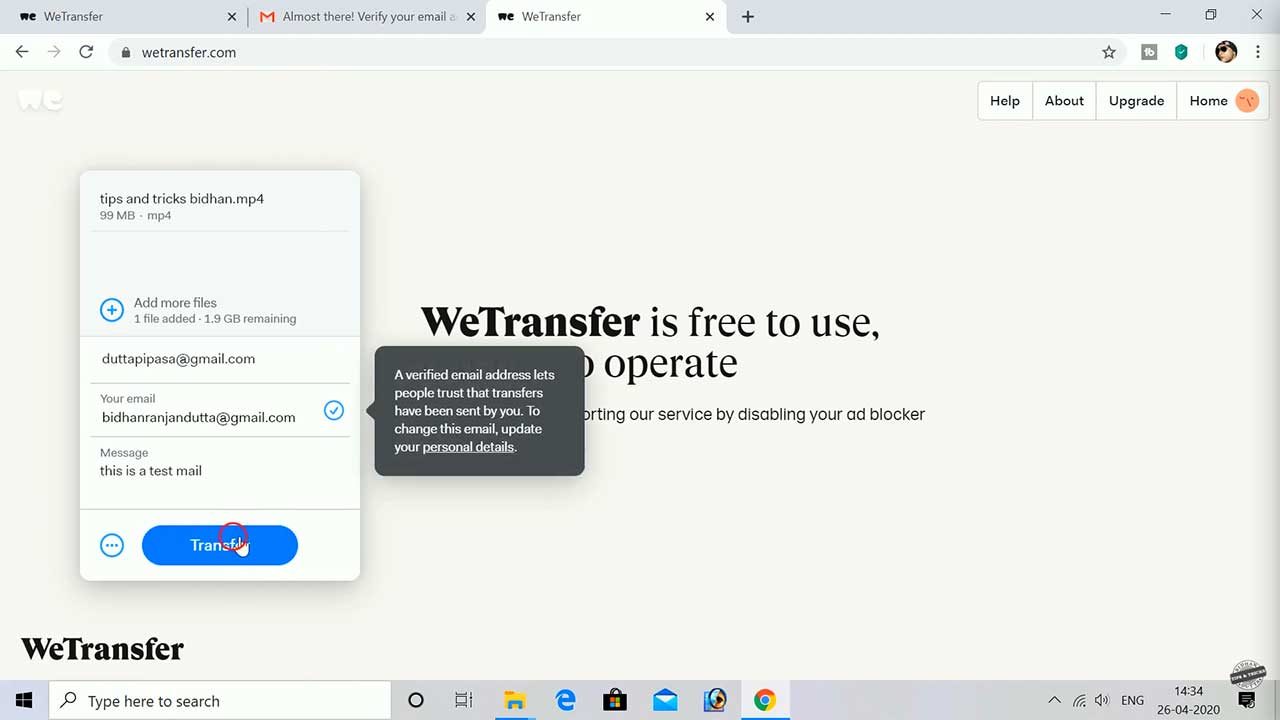Expand hidden icons in the system tray
Viewport: 1280px width, 720px height.
point(1054,700)
